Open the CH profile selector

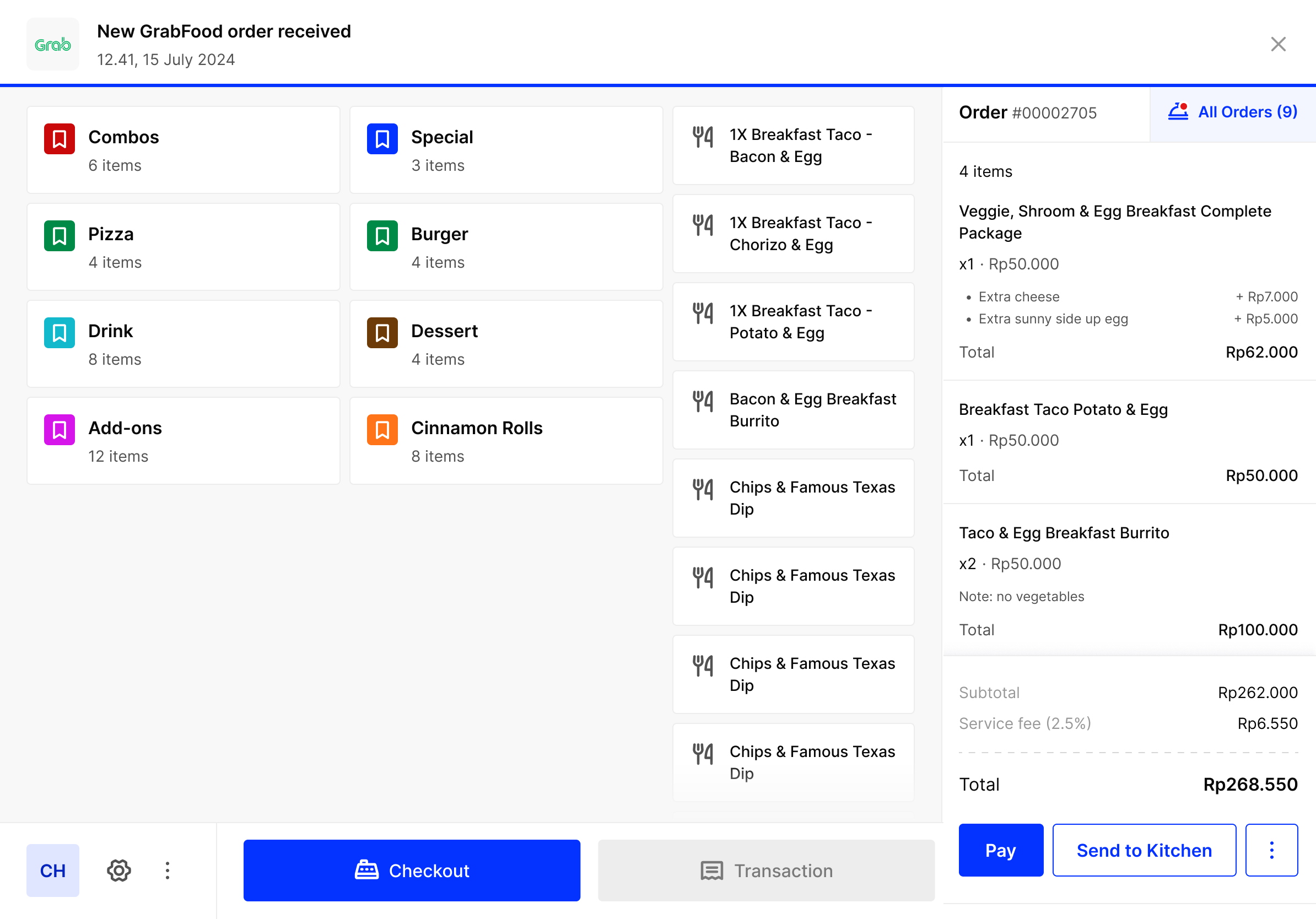coord(52,871)
